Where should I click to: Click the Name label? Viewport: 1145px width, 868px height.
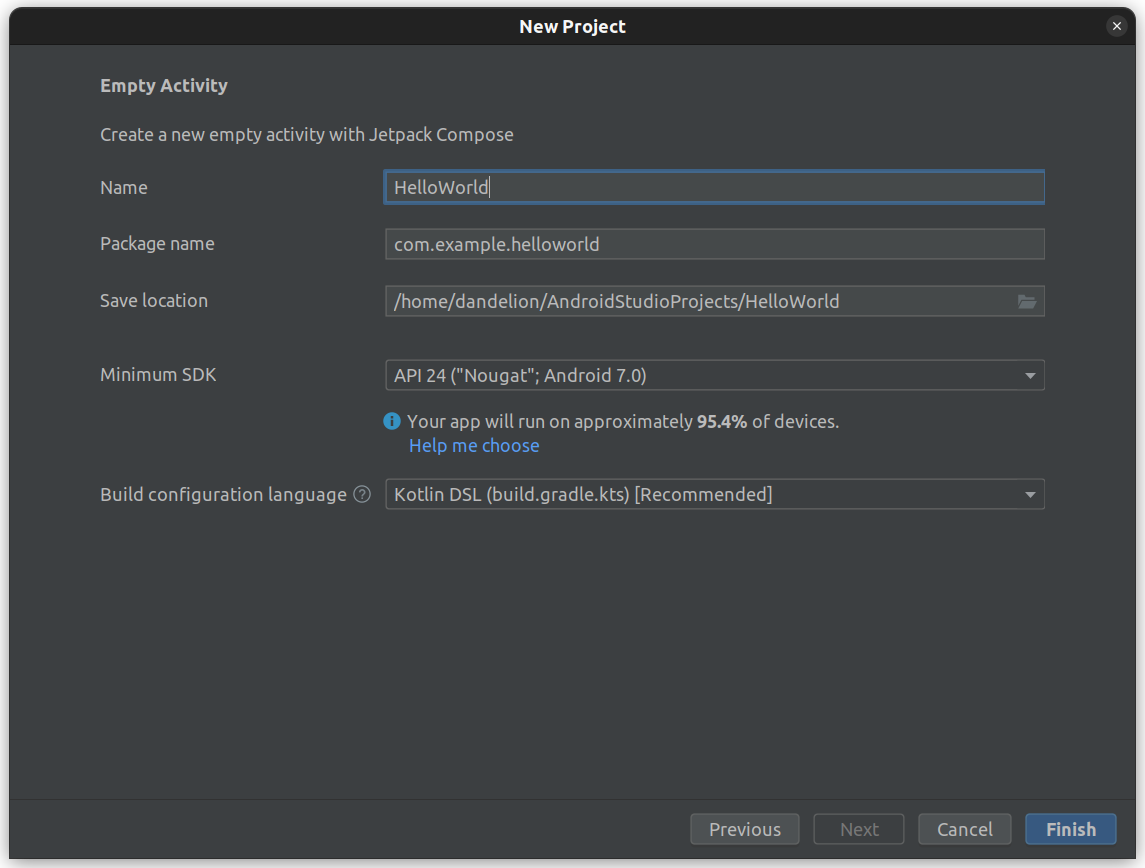pos(123,187)
